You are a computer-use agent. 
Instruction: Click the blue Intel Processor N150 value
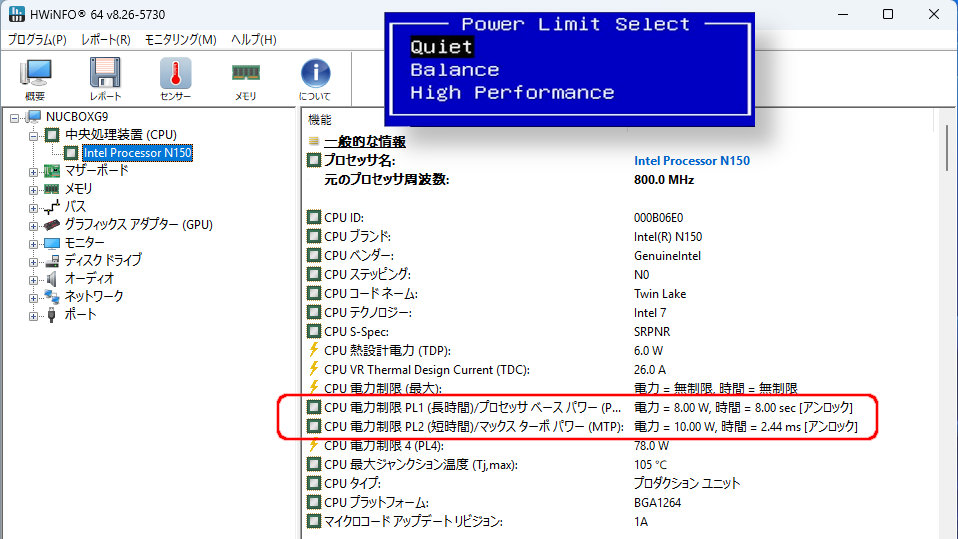click(x=692, y=161)
